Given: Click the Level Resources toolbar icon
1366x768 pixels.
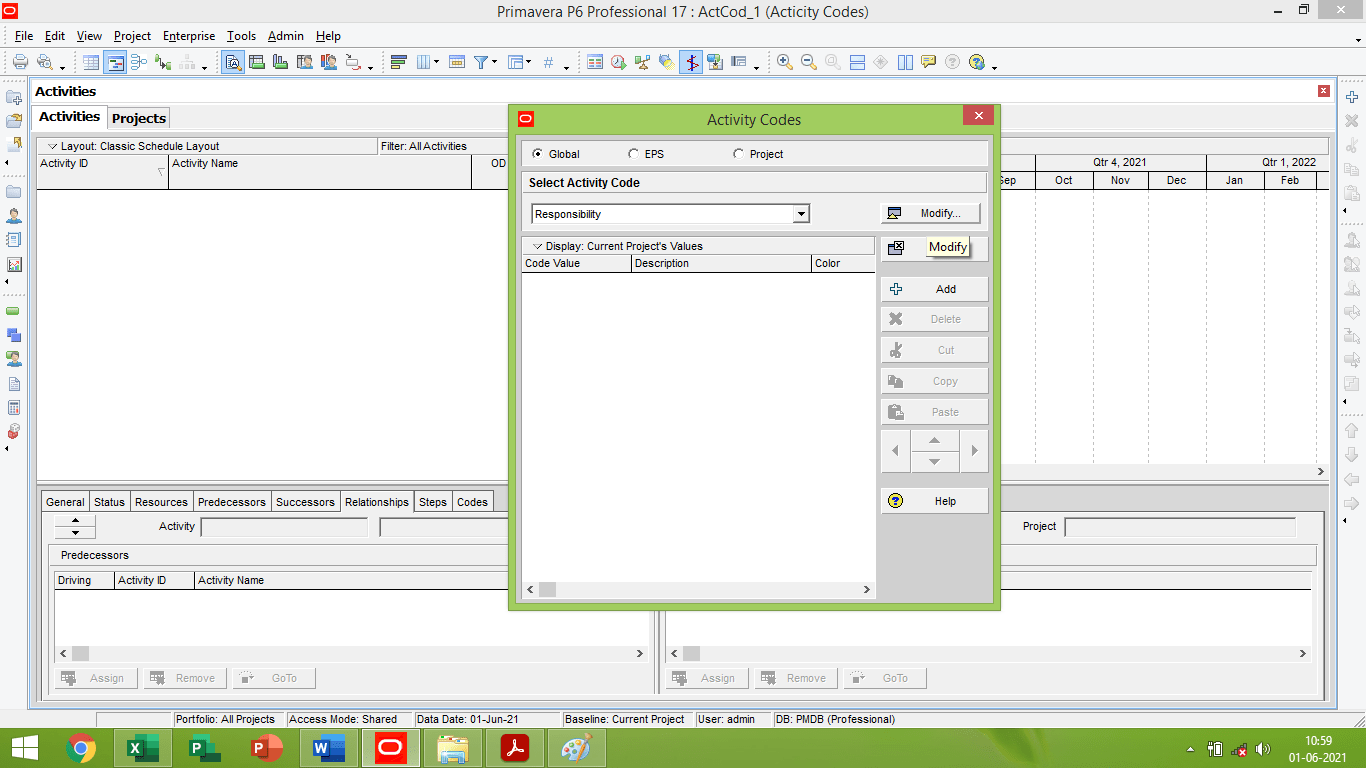Looking at the screenshot, I should pyautogui.click(x=643, y=62).
